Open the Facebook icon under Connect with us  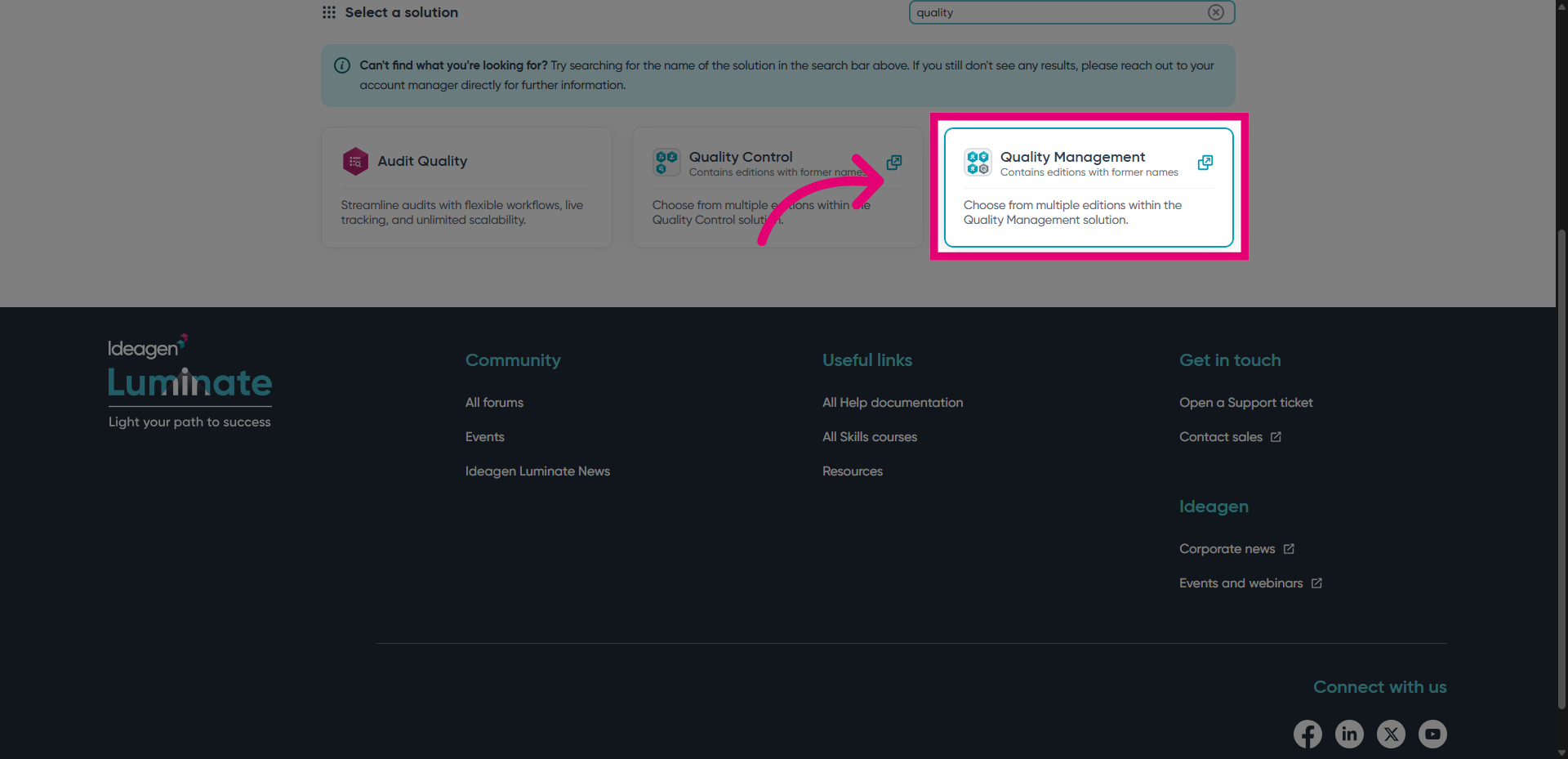[x=1307, y=734]
